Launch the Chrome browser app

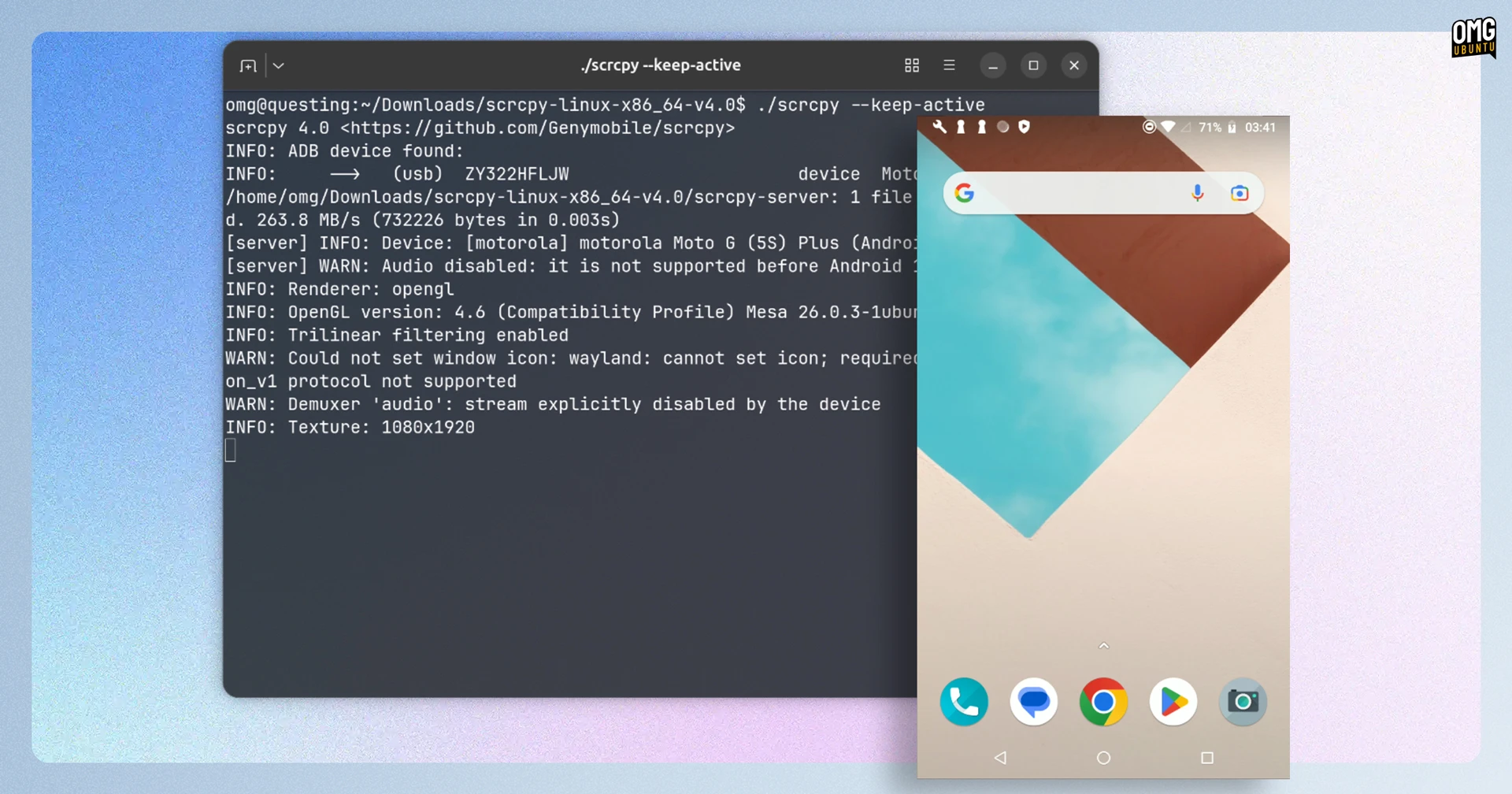pos(1103,701)
